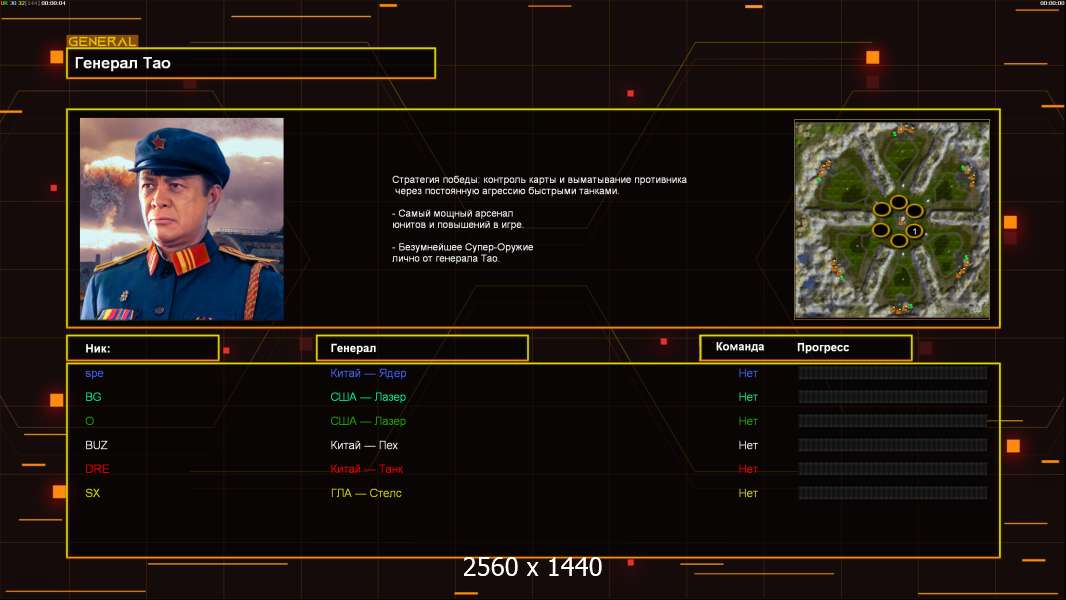Click team value "Нет" in O's row

pyautogui.click(x=748, y=421)
